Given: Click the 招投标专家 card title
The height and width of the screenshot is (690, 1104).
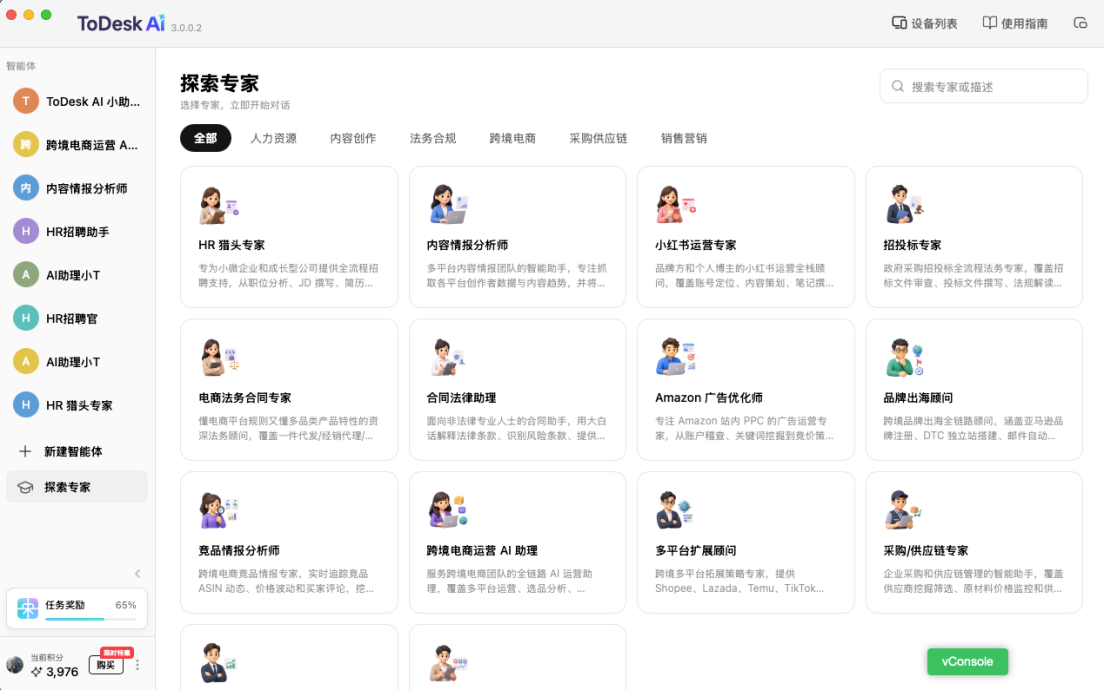Looking at the screenshot, I should pyautogui.click(x=912, y=245).
